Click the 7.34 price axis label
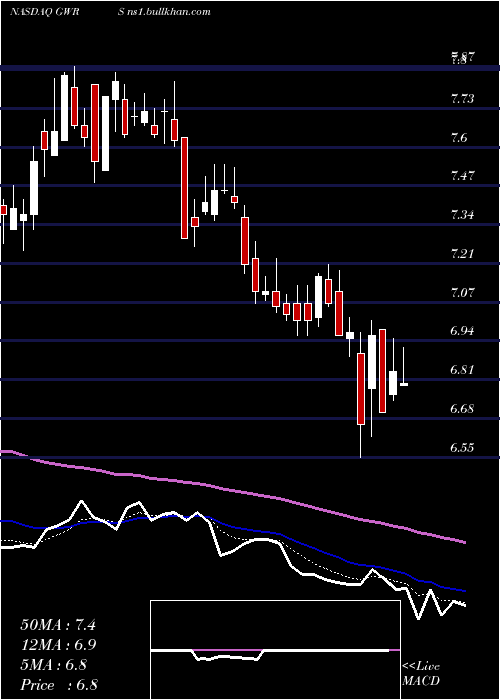Image resolution: width=500 pixels, height=700 pixels. [x=463, y=215]
